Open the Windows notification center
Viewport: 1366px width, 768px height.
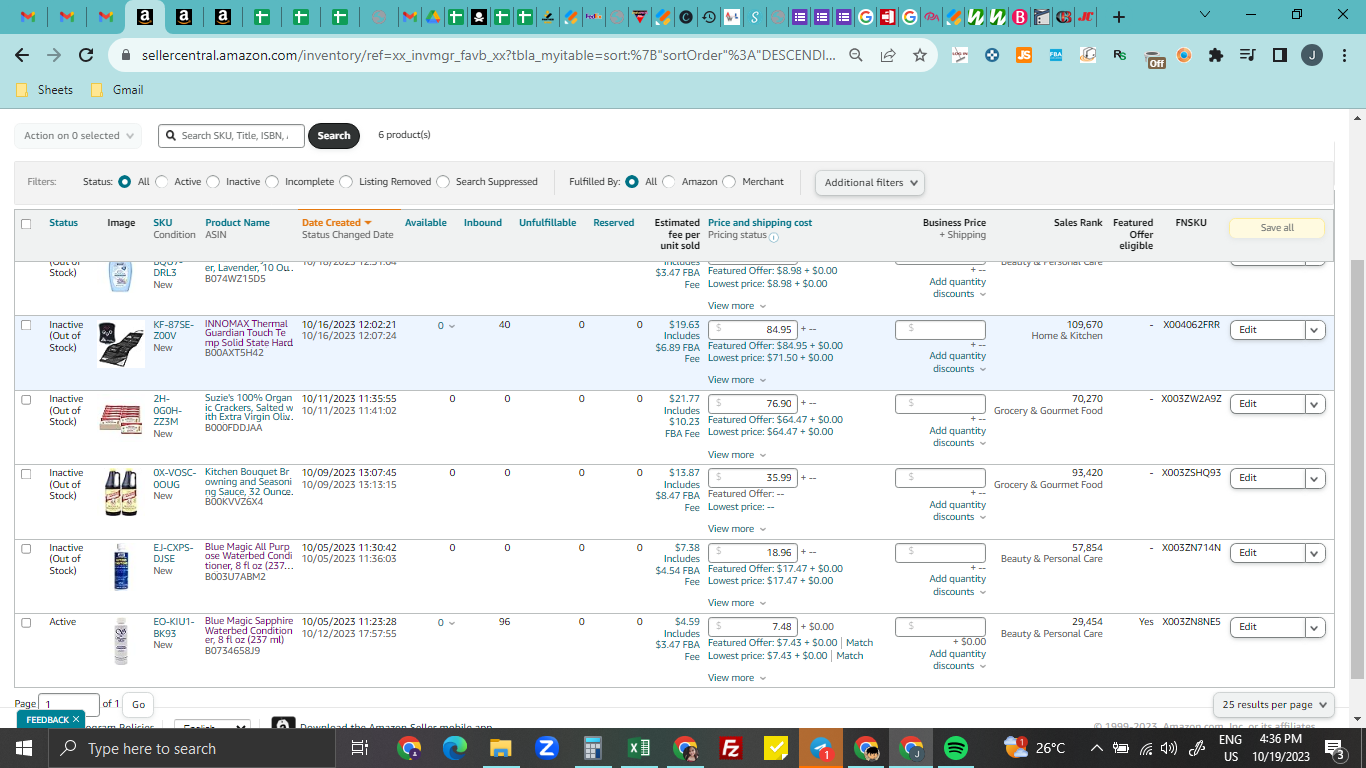pos(1333,748)
